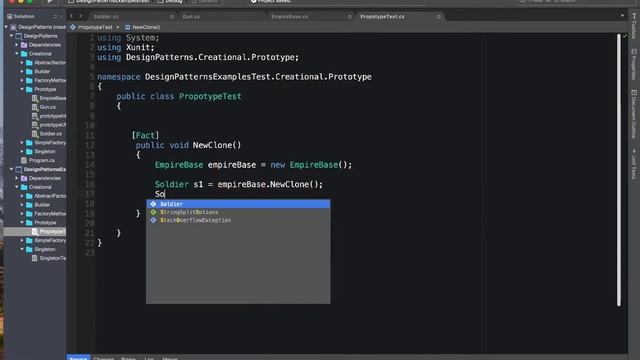Expand the test project's Builder folder
Image resolution: width=640 pixels, height=360 pixels.
pos(22,205)
